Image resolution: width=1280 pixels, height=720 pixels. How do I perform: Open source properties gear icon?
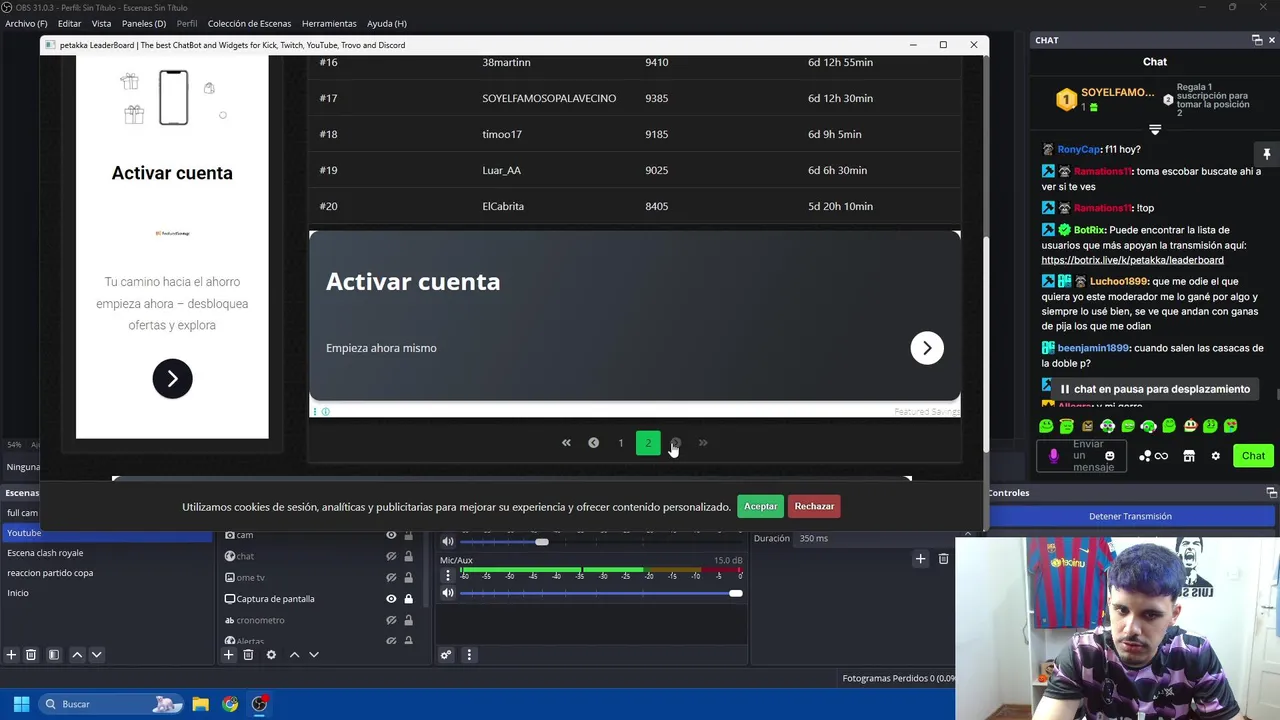(x=271, y=655)
